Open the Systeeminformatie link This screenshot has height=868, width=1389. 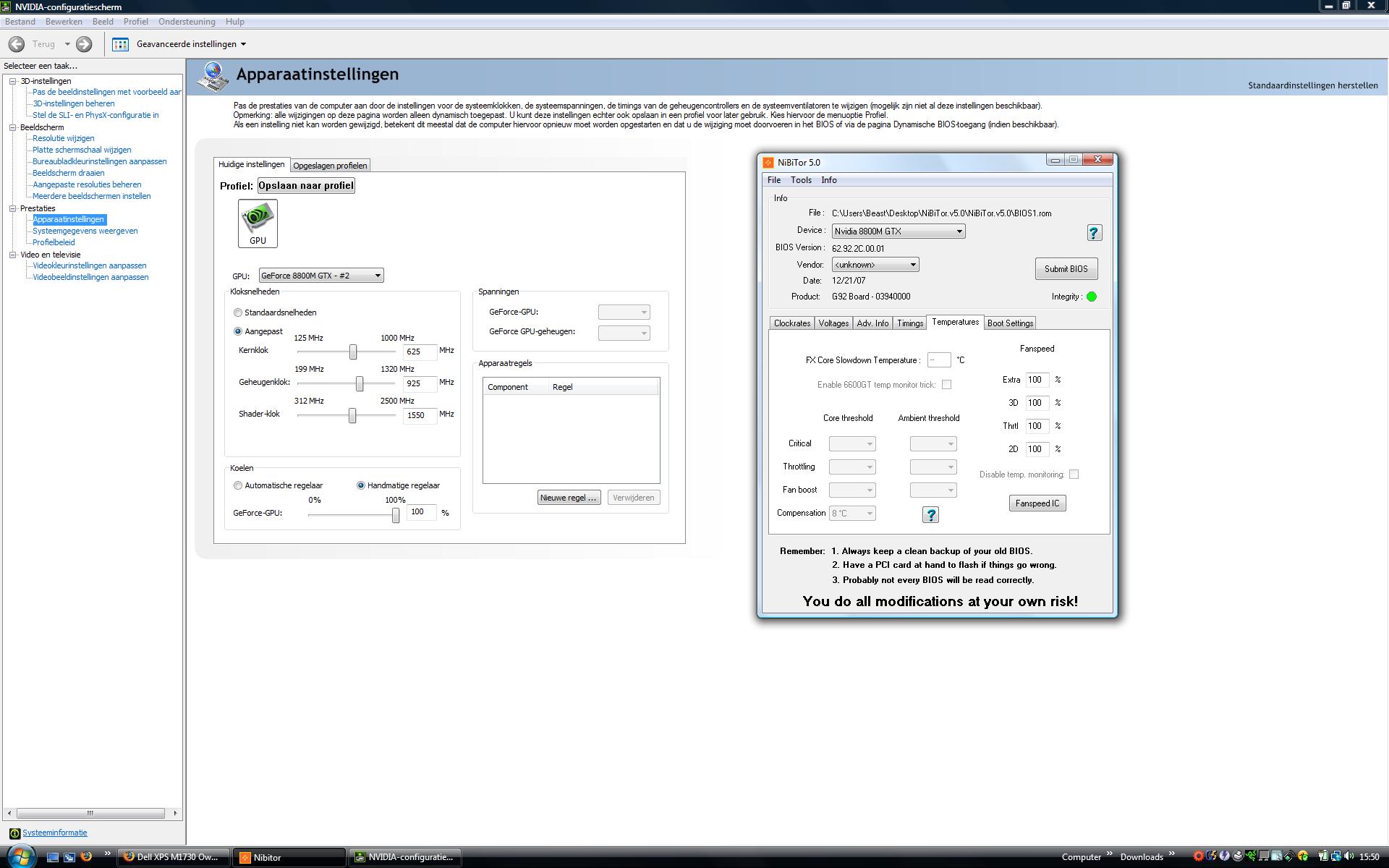(54, 833)
